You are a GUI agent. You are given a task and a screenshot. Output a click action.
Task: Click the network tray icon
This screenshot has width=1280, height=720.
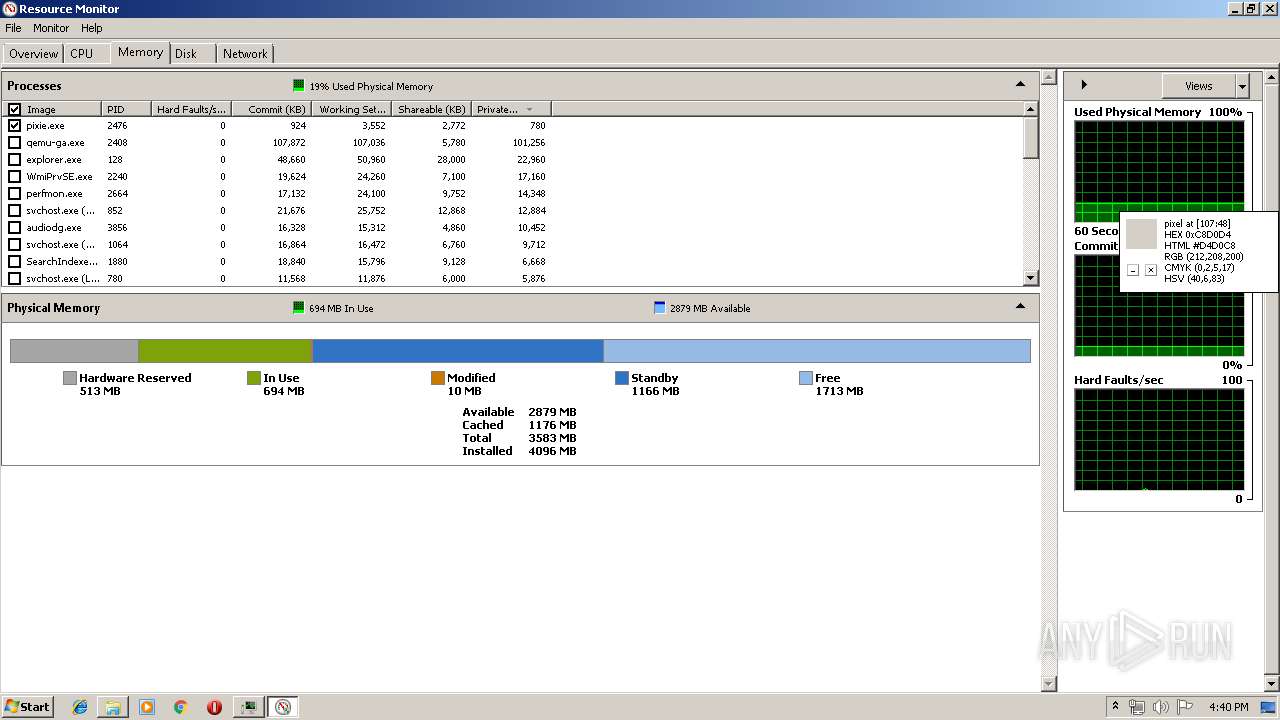click(x=1137, y=707)
